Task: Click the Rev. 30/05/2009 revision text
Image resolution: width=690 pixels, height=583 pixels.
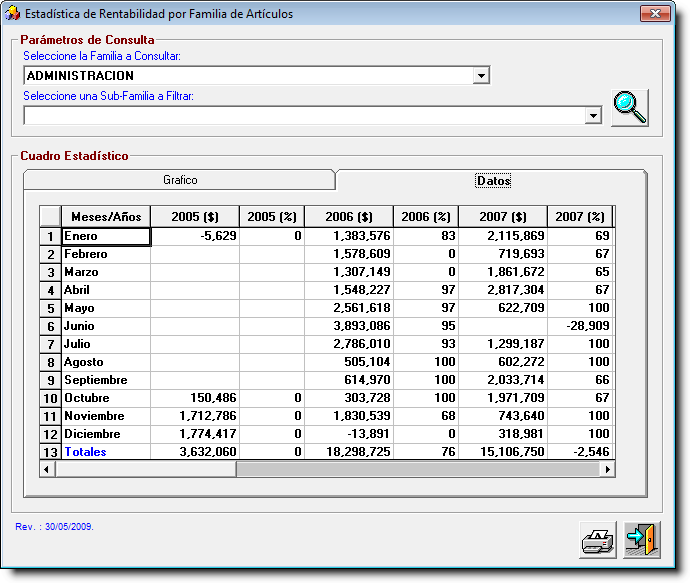Action: [x=55, y=527]
